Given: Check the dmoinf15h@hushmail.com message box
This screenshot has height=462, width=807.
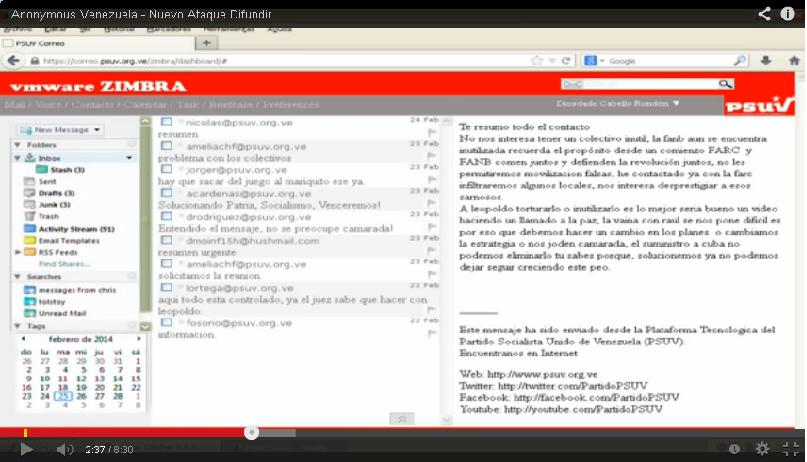Looking at the screenshot, I should pos(167,240).
